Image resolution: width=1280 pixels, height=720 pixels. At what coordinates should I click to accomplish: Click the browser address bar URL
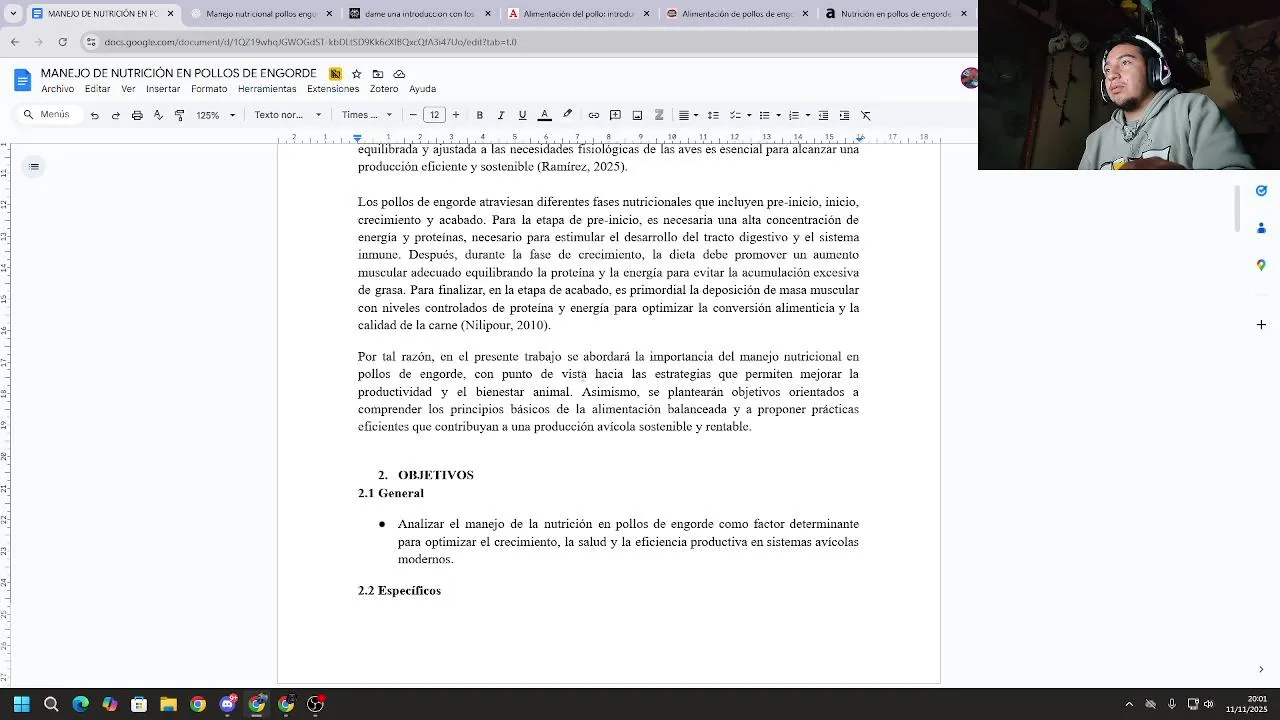coord(310,42)
